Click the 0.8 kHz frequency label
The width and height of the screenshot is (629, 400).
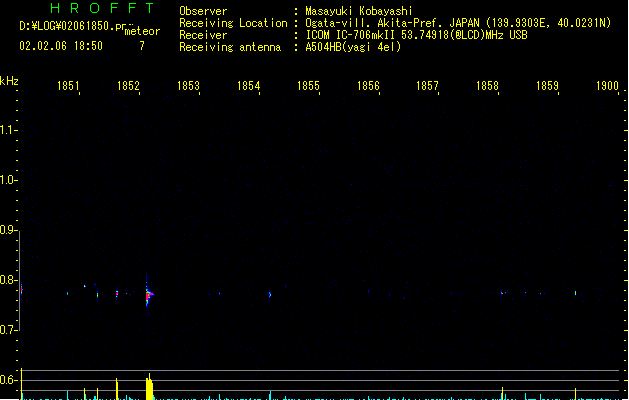pyautogui.click(x=8, y=280)
